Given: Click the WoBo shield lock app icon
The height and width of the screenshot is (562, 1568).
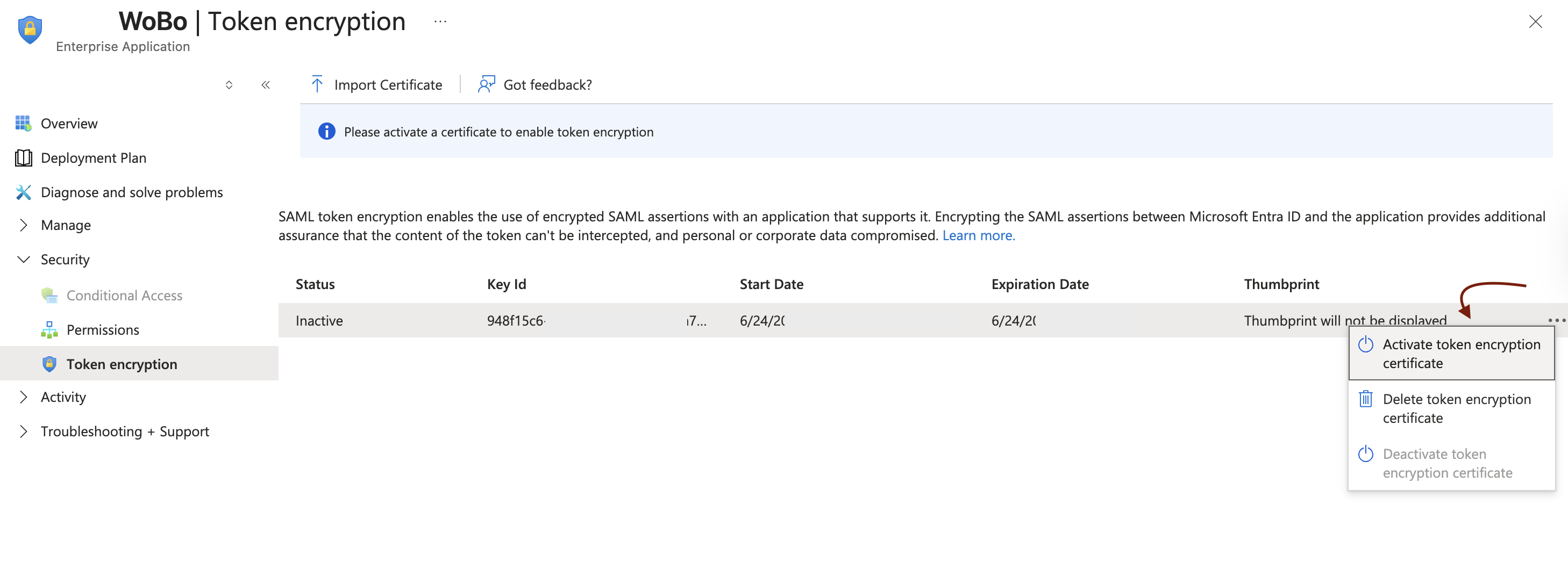Looking at the screenshot, I should coord(30,30).
